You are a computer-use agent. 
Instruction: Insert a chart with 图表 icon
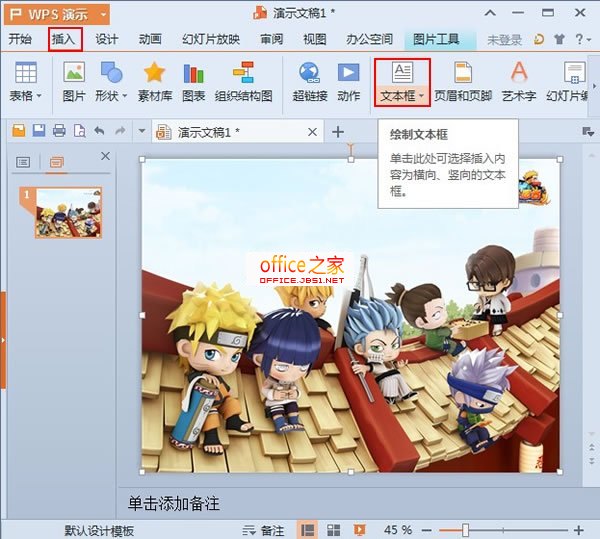[193, 73]
